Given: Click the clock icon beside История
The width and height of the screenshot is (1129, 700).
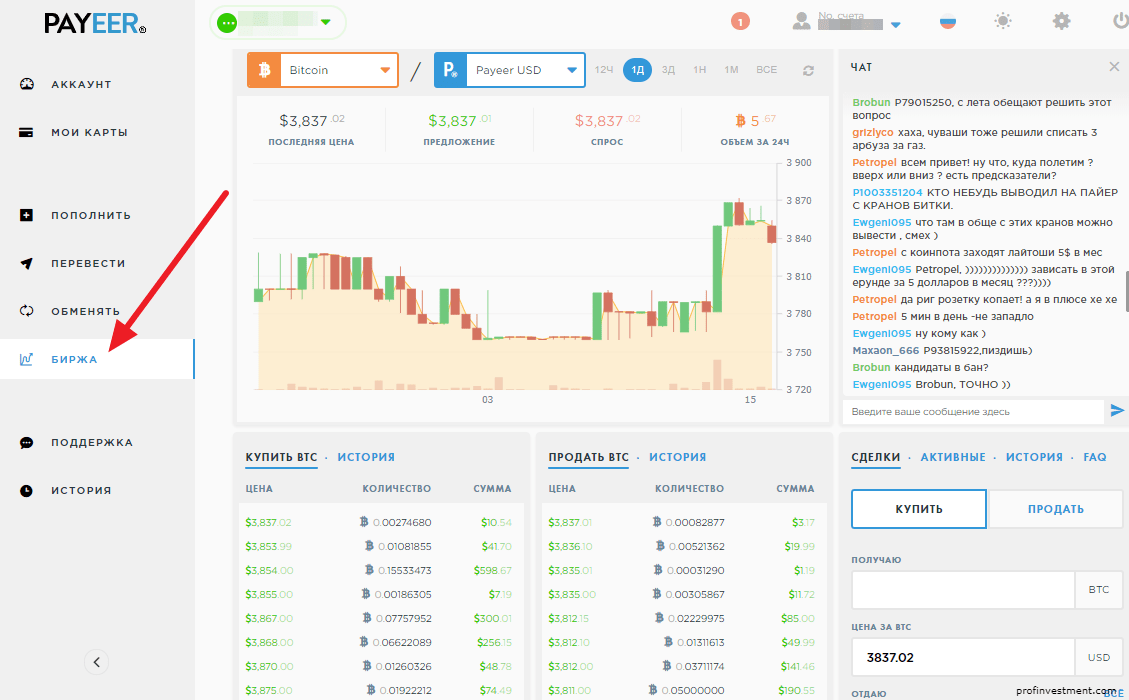Looking at the screenshot, I should tap(27, 490).
